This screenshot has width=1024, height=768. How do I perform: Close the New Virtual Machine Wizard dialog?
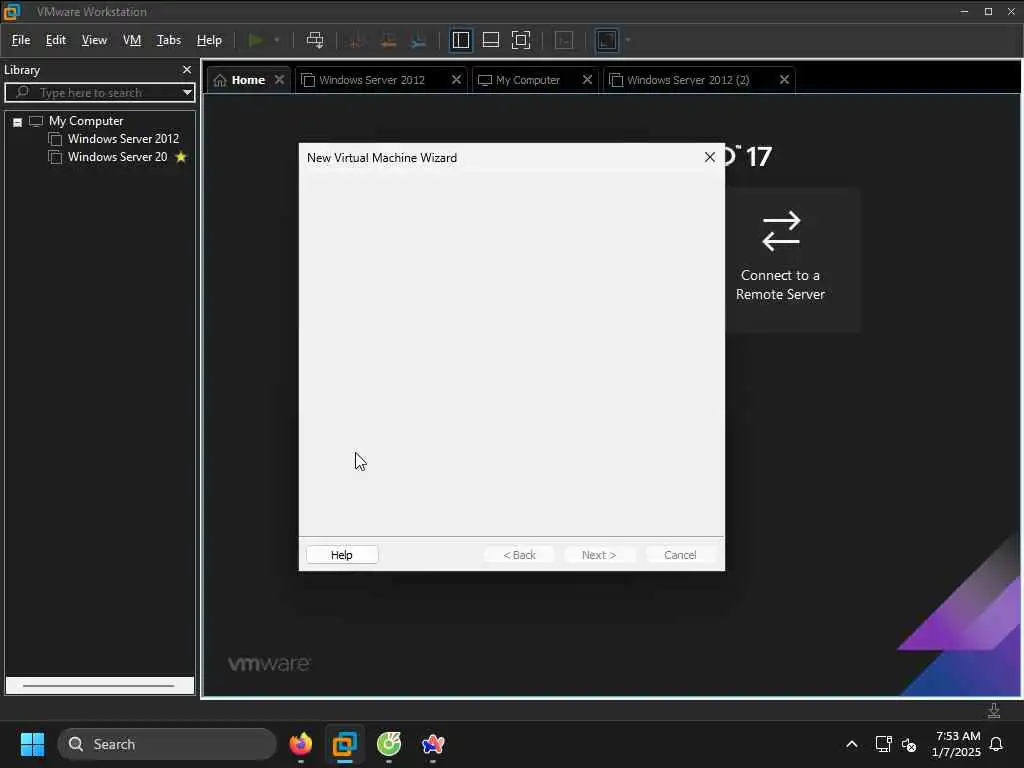[x=710, y=157]
